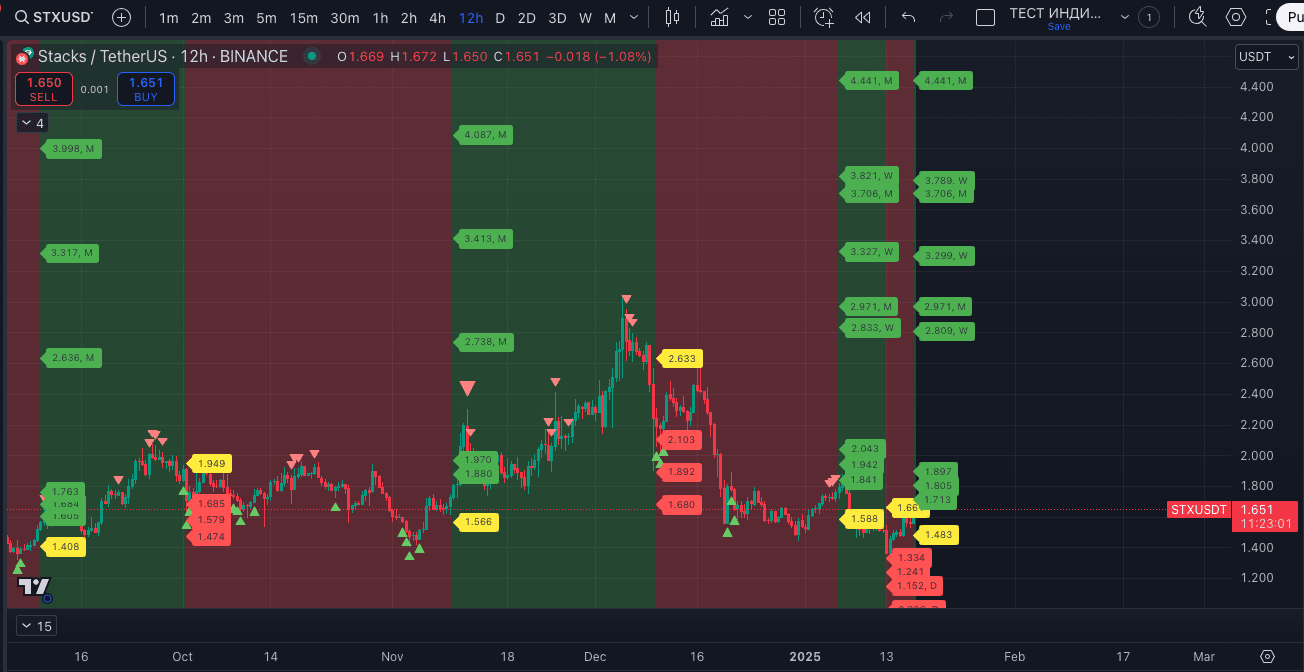Open the candlestick chart type selector
The width and height of the screenshot is (1304, 672).
tap(672, 17)
